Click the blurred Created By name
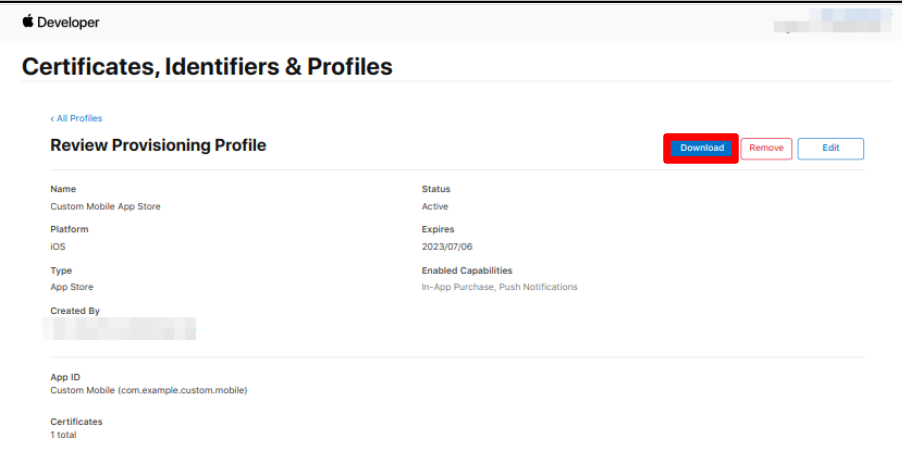Screen dimensions: 902x460 click(119, 328)
